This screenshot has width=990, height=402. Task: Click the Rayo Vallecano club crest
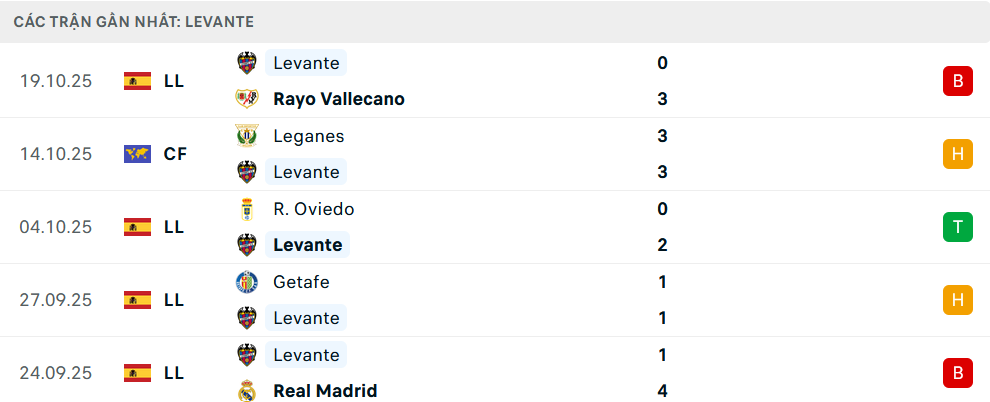coord(246,99)
